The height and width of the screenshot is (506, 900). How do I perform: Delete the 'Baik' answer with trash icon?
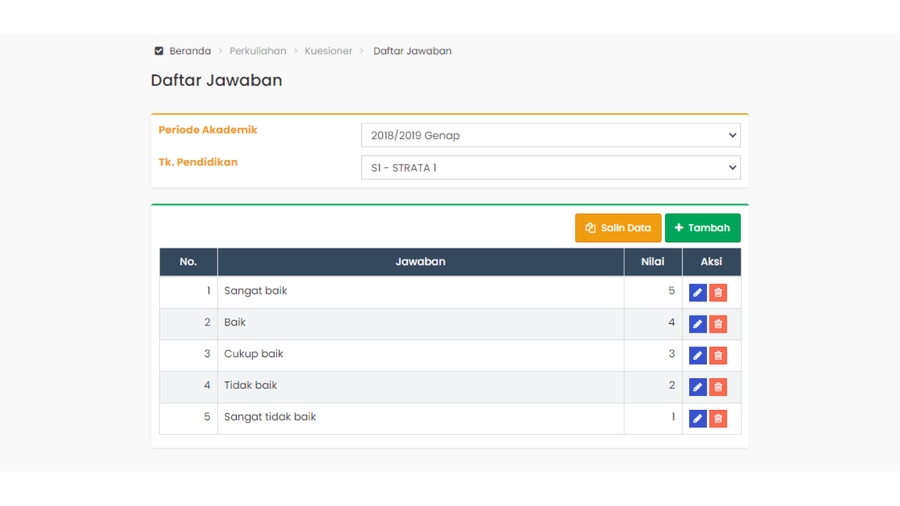tap(718, 324)
